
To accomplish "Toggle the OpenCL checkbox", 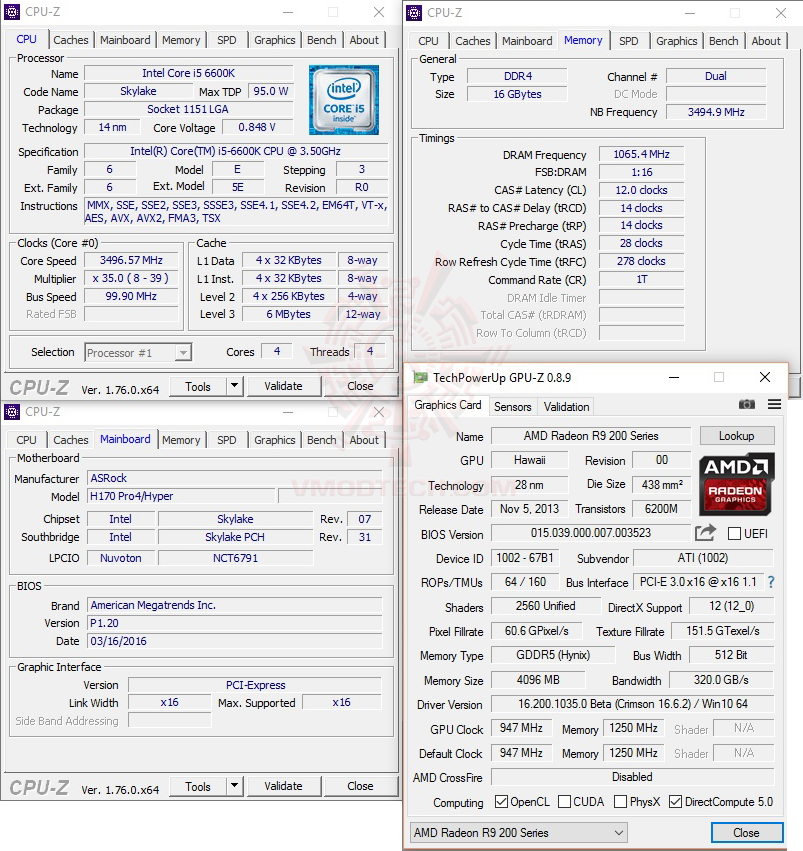I will 501,802.
